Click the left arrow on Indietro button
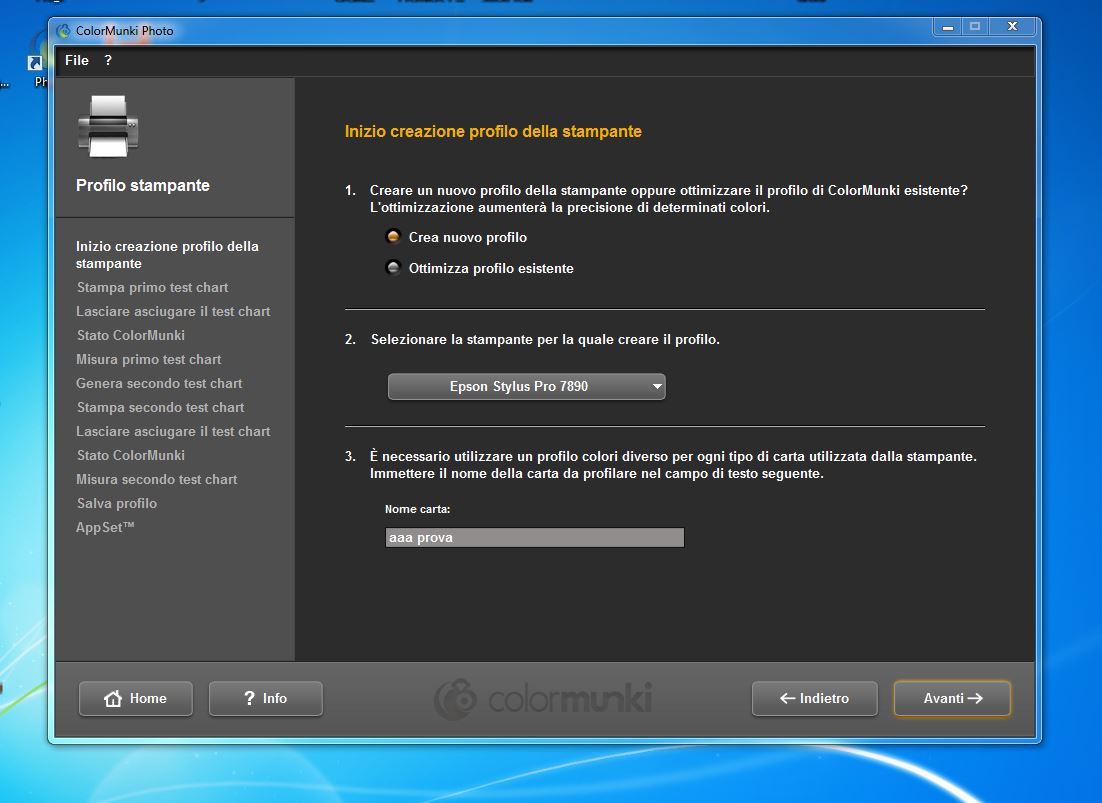Viewport: 1102px width, 803px height. [x=787, y=698]
